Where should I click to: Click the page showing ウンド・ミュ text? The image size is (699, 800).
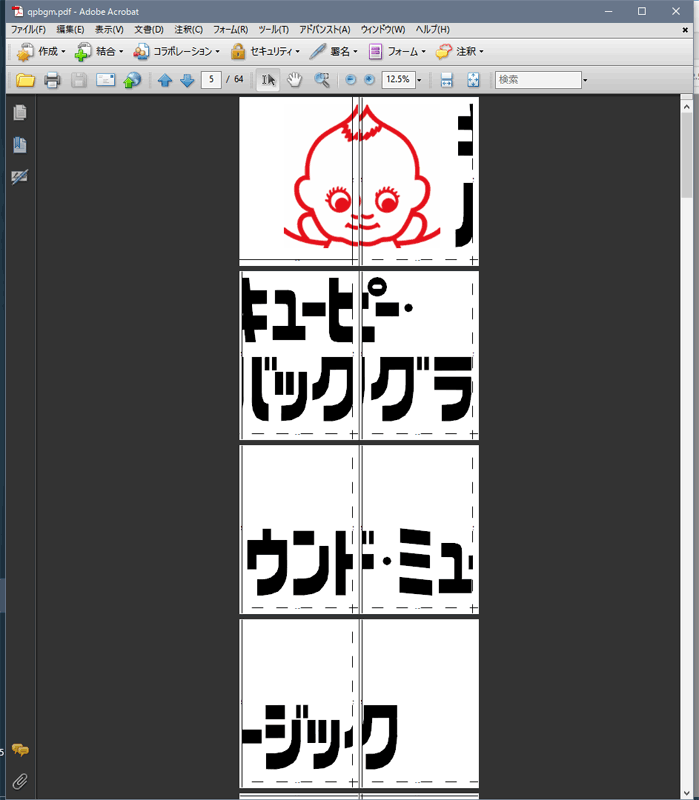point(359,529)
